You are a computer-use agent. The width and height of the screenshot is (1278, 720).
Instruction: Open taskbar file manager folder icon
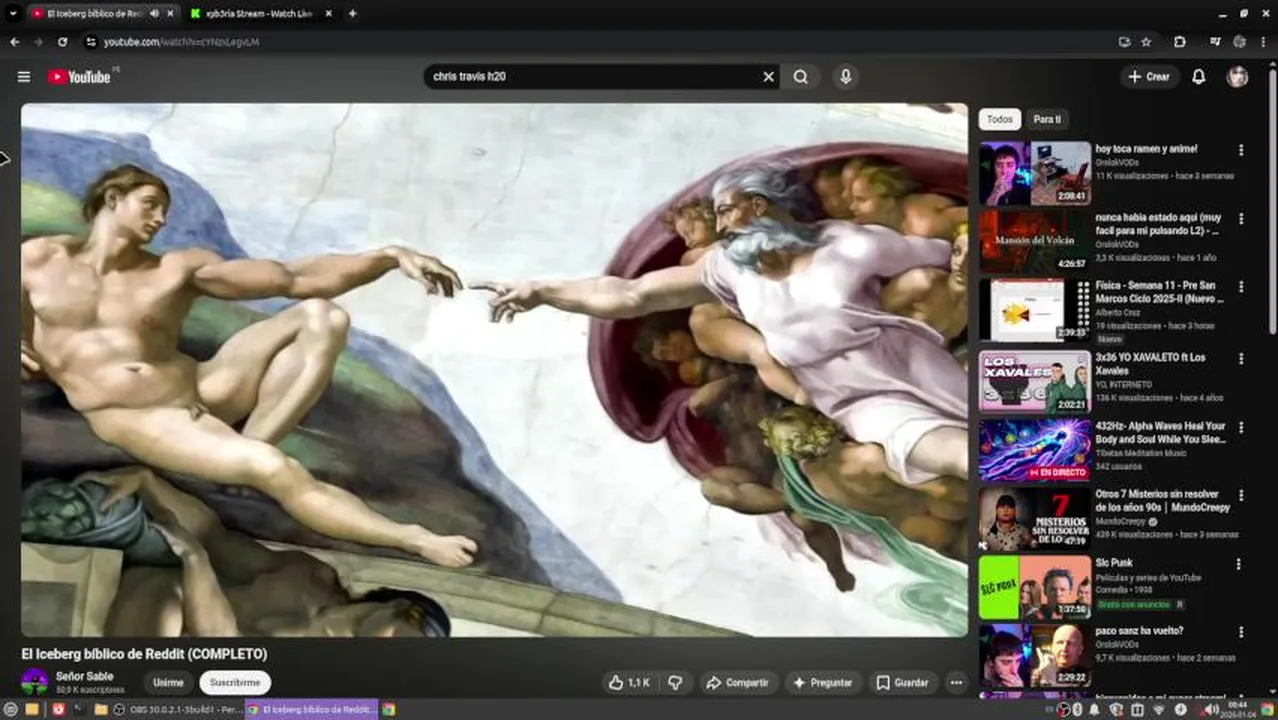[x=100, y=709]
